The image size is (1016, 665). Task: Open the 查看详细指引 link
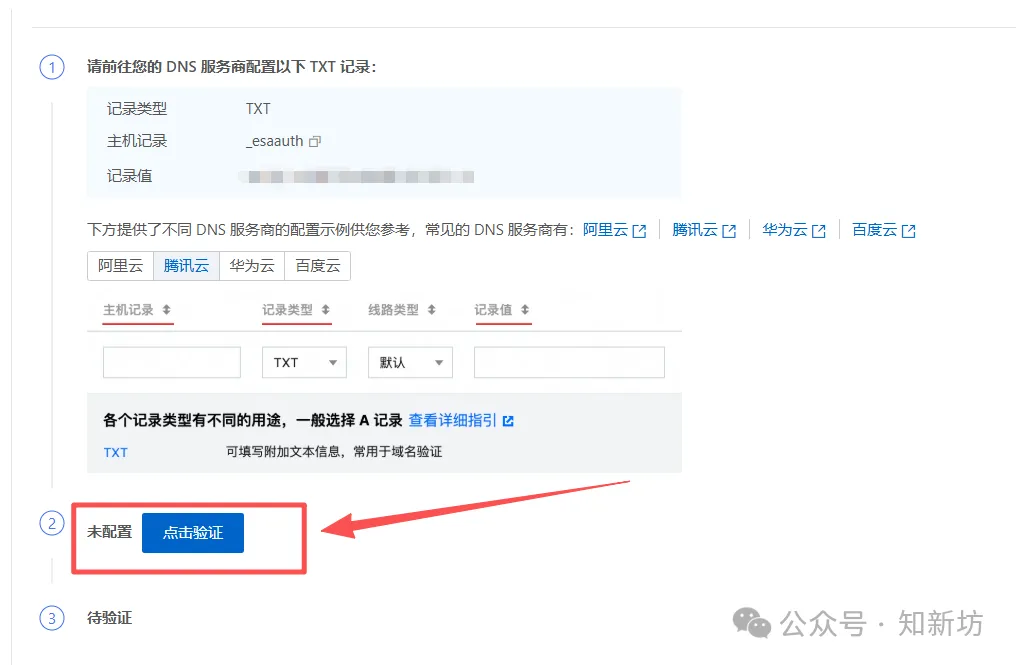[452, 420]
